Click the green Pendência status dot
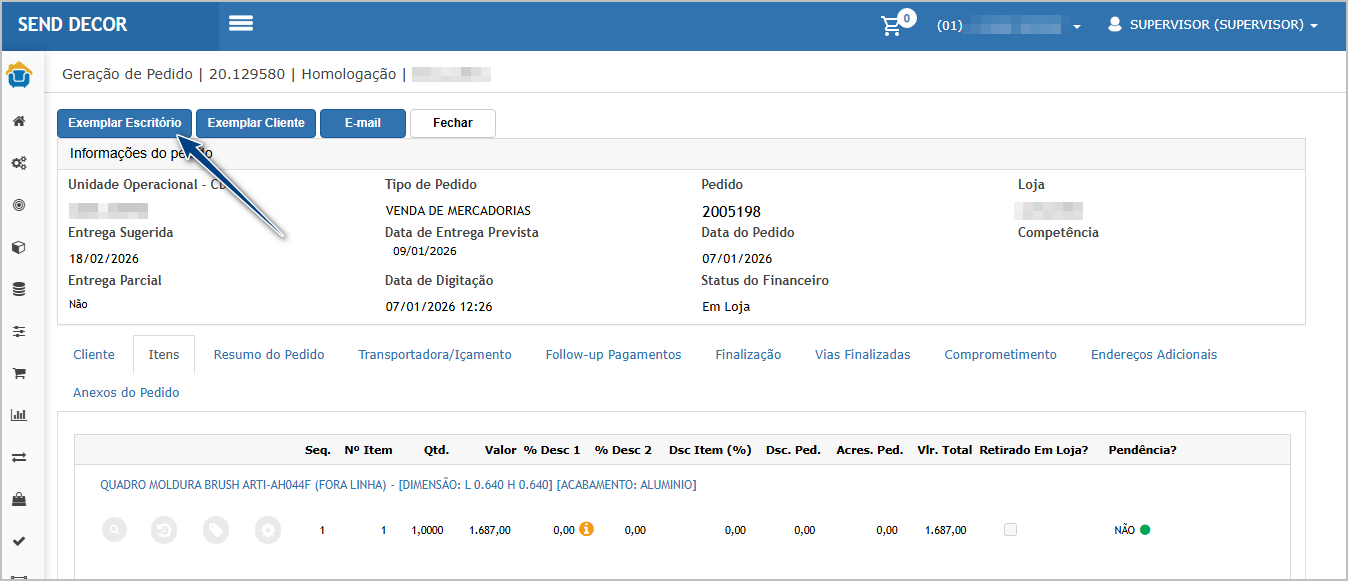Viewport: 1348px width, 581px height. pos(1145,530)
